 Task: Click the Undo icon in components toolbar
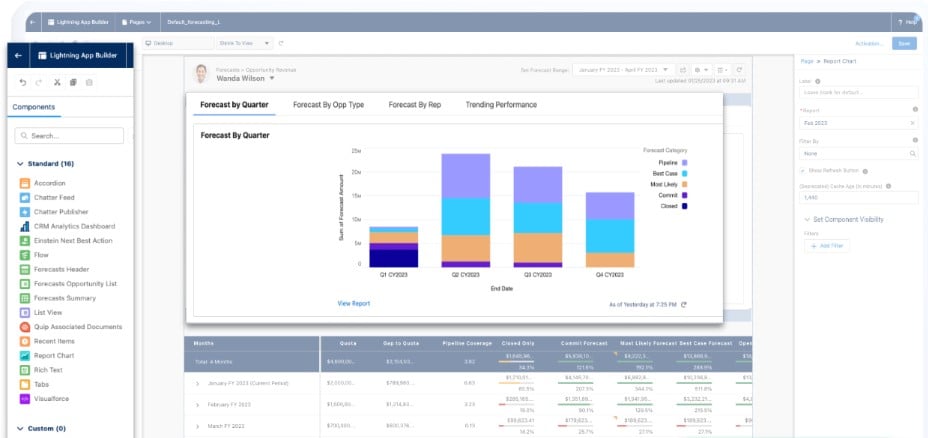22,82
